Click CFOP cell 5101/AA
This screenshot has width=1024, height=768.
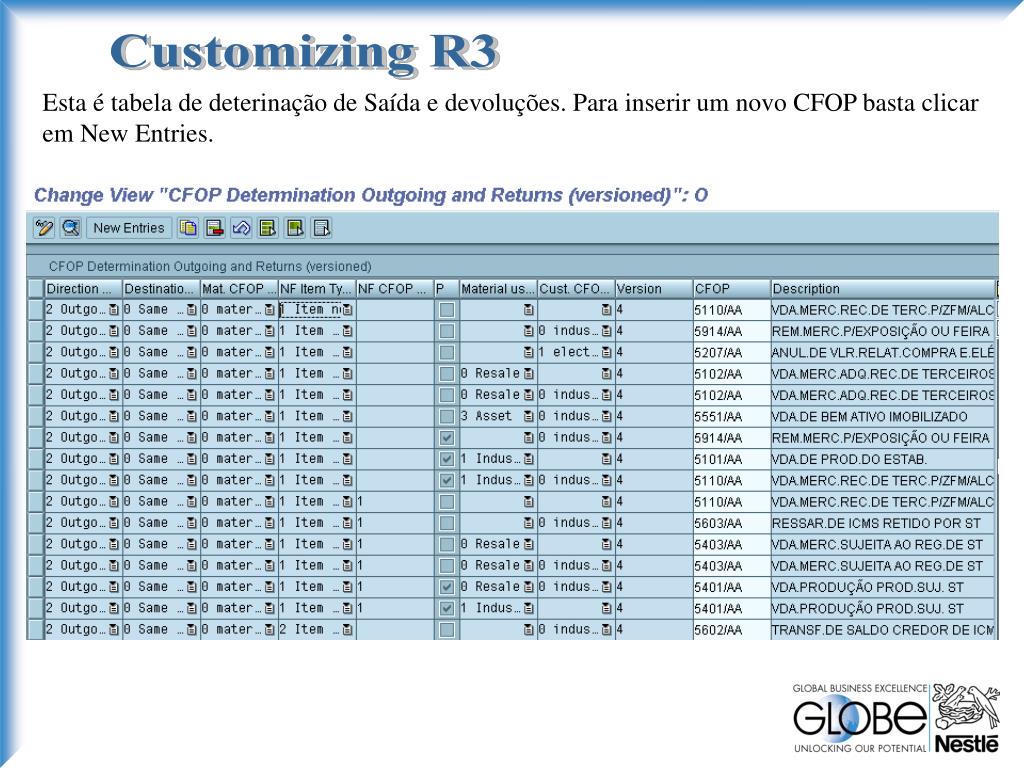[731, 459]
